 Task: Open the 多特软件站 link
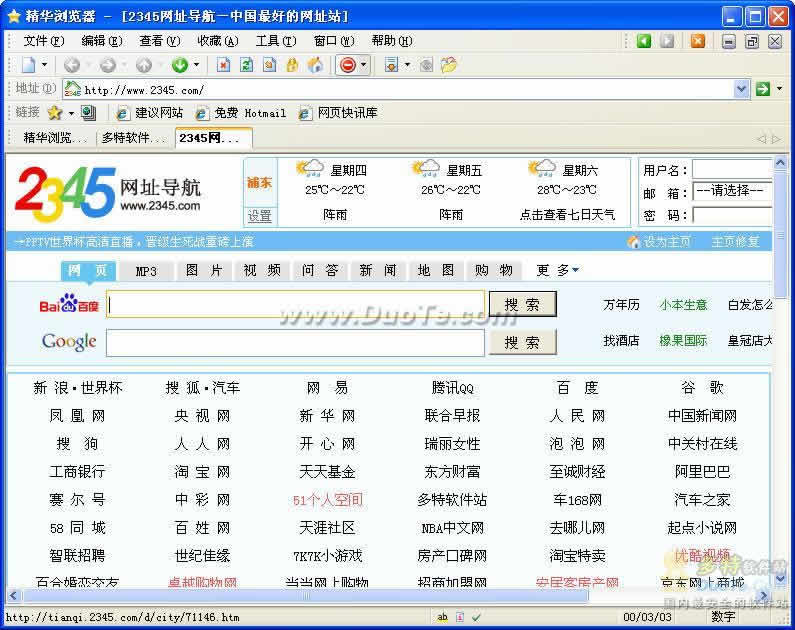click(452, 500)
